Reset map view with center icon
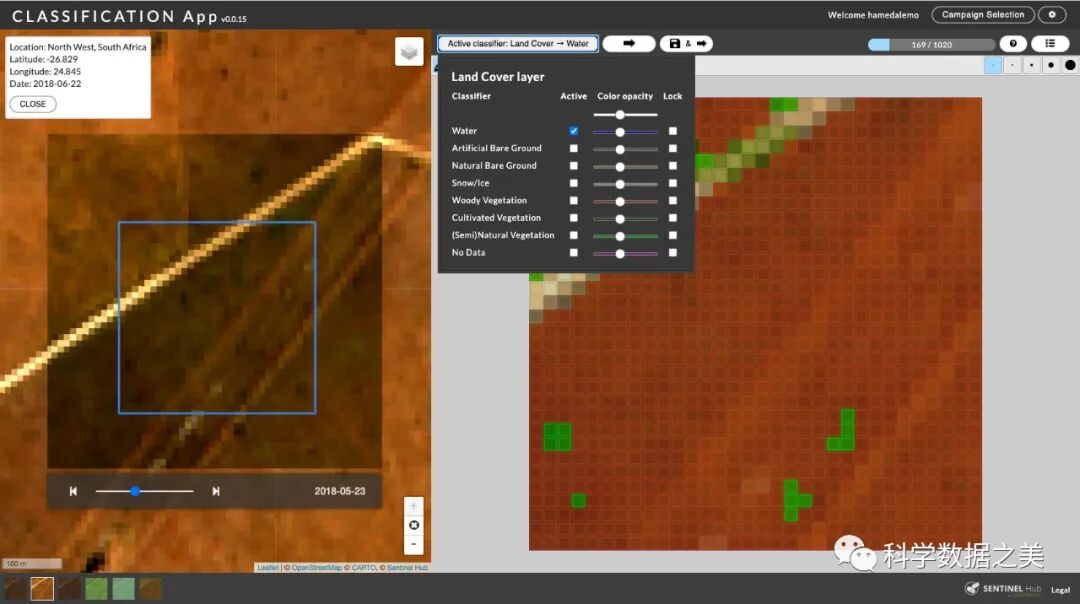The height and width of the screenshot is (604, 1080). pyautogui.click(x=414, y=526)
